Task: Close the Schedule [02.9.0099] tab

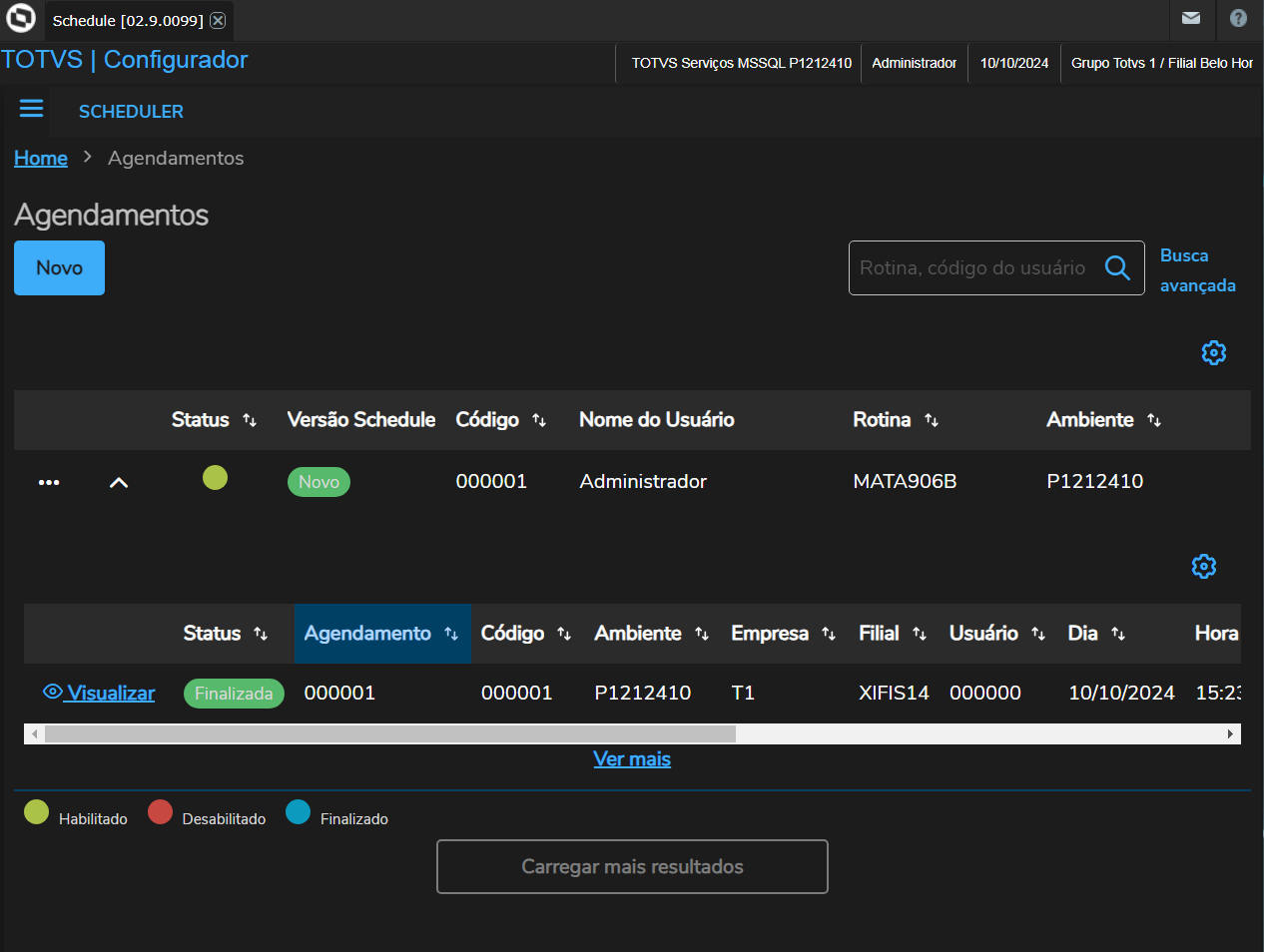Action: coord(218,20)
